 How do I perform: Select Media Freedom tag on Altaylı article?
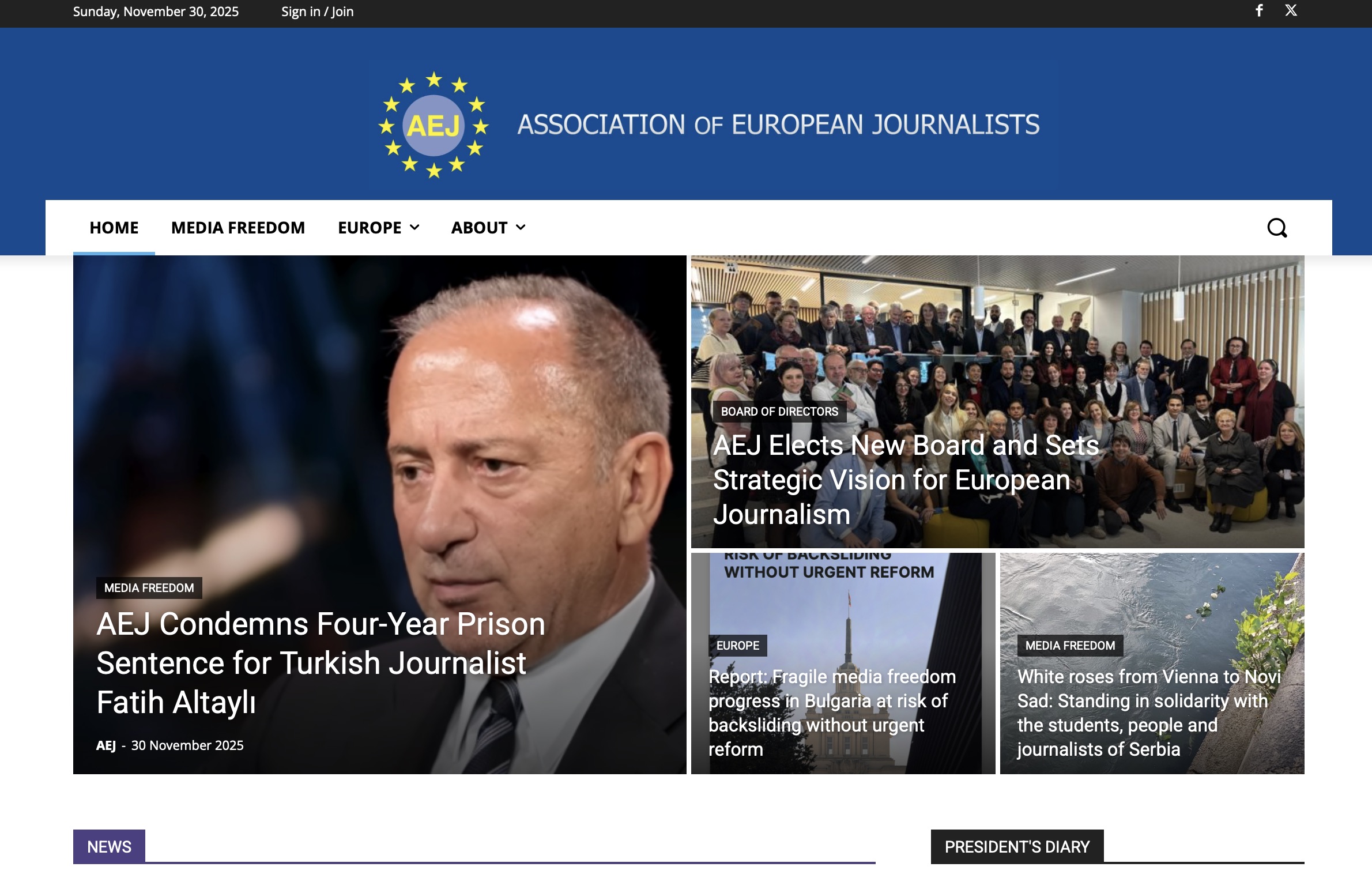coord(149,588)
